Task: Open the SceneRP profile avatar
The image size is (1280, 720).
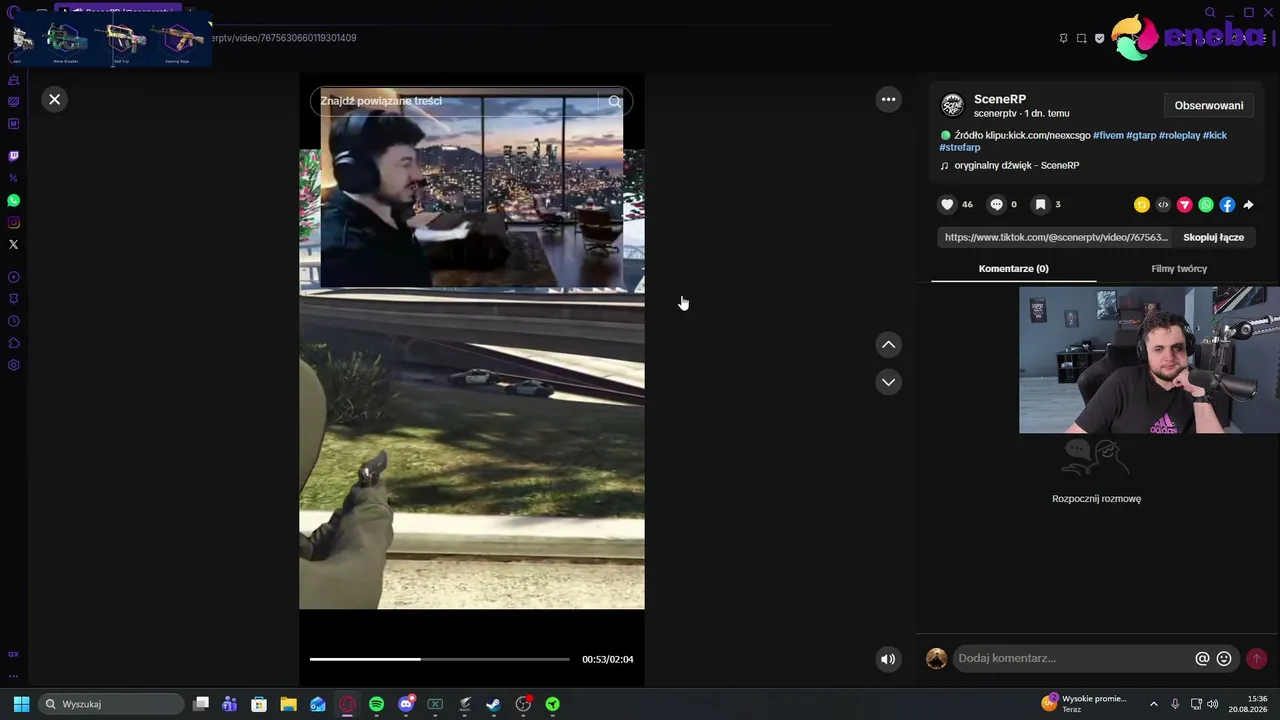Action: [953, 105]
